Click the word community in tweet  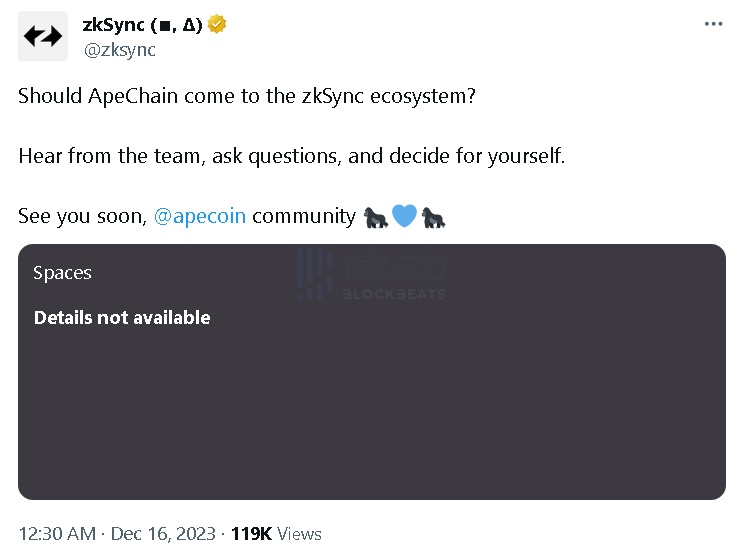[304, 216]
